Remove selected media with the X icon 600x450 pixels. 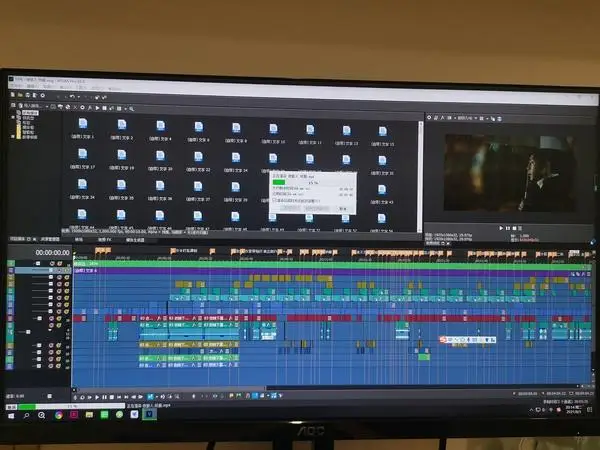pos(75,108)
